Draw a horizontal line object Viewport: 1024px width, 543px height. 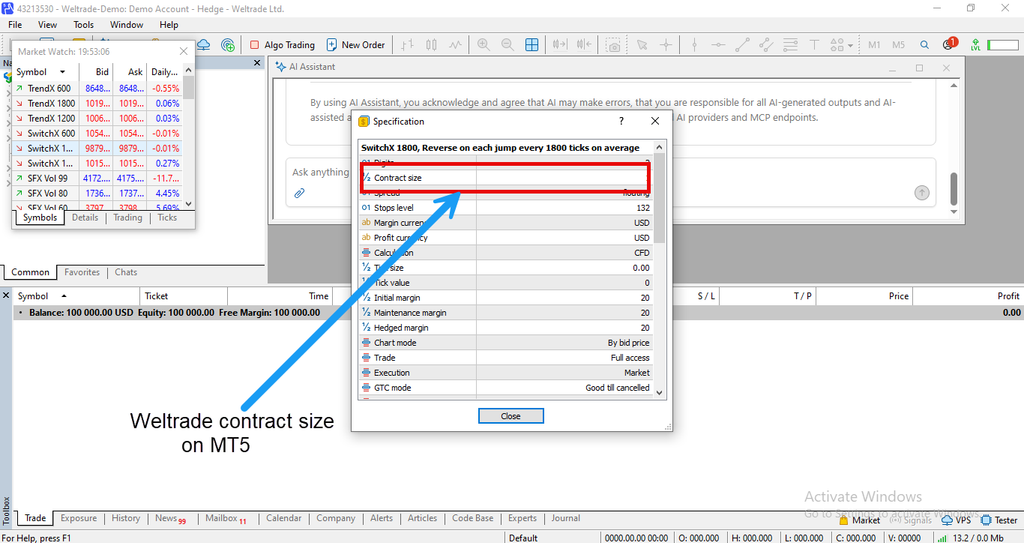click(718, 45)
